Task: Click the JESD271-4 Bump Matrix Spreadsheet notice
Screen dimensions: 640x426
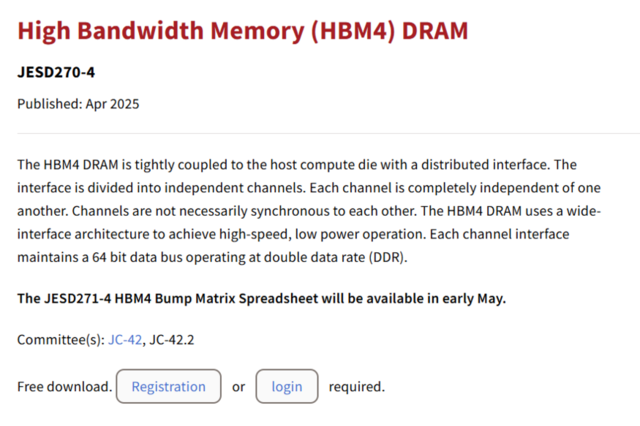Action: click(261, 298)
